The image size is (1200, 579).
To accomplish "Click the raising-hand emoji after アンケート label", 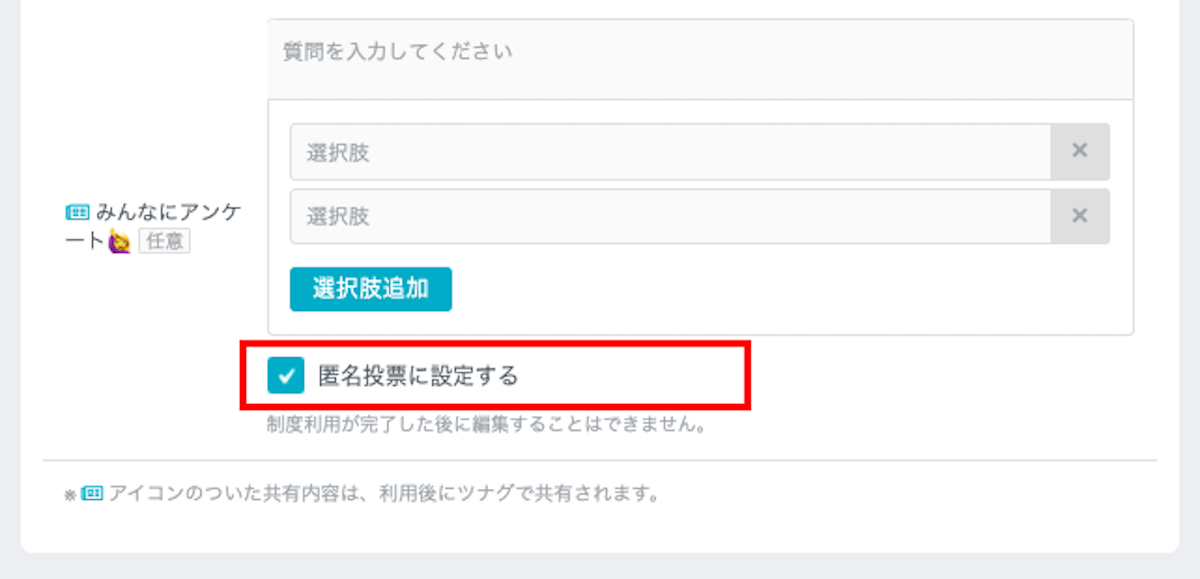I will (121, 241).
